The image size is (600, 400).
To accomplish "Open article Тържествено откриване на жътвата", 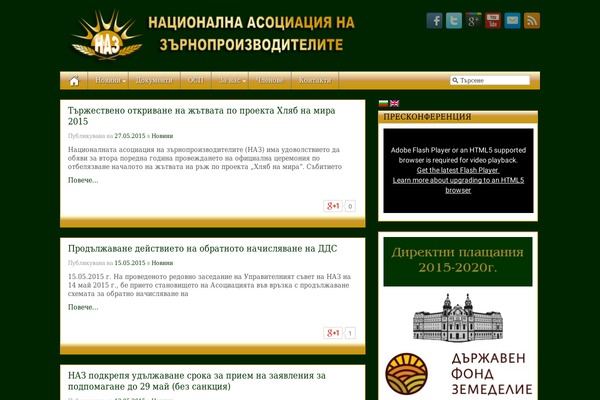I will [202, 116].
